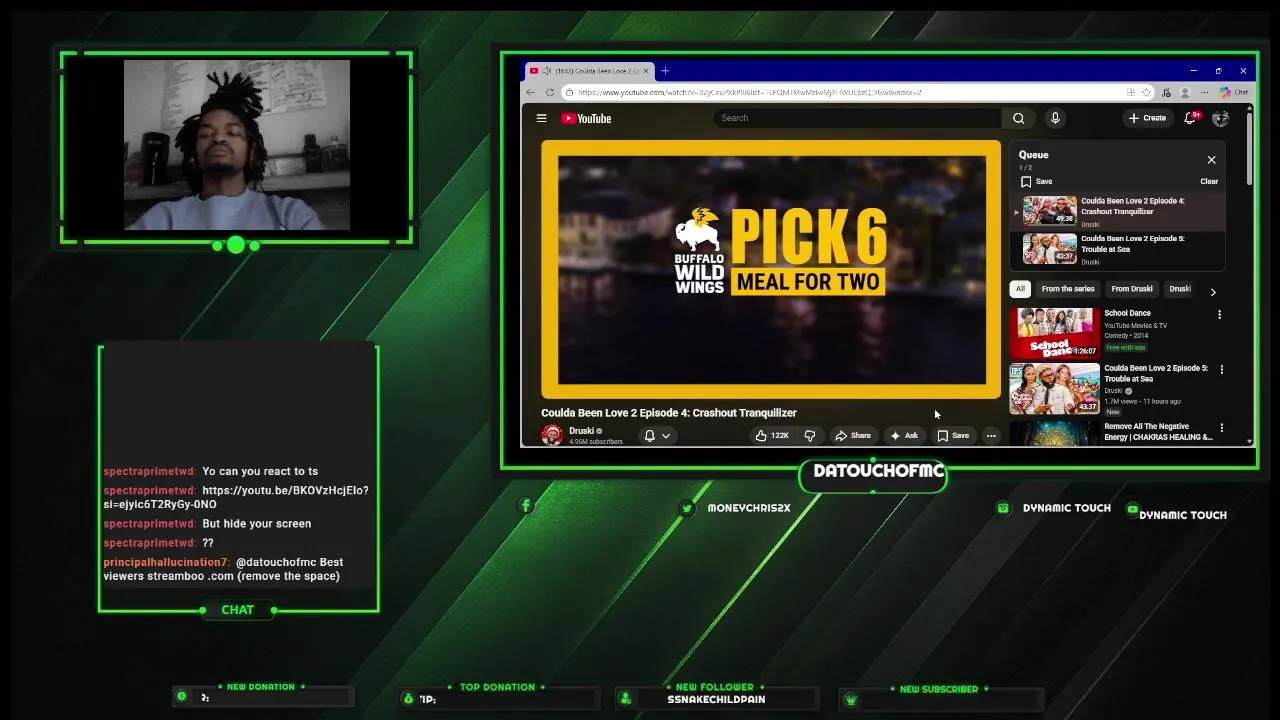Click the webcam feed of the streamer
This screenshot has width=1280, height=720.
click(x=237, y=145)
